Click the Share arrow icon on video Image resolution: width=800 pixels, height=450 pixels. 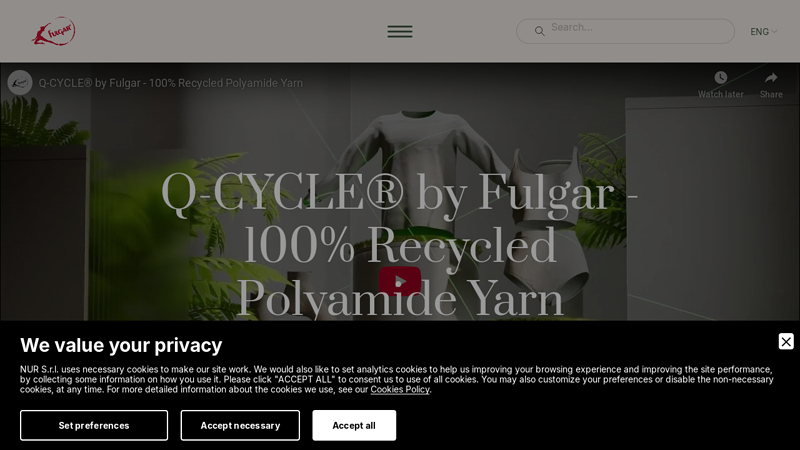click(x=771, y=78)
